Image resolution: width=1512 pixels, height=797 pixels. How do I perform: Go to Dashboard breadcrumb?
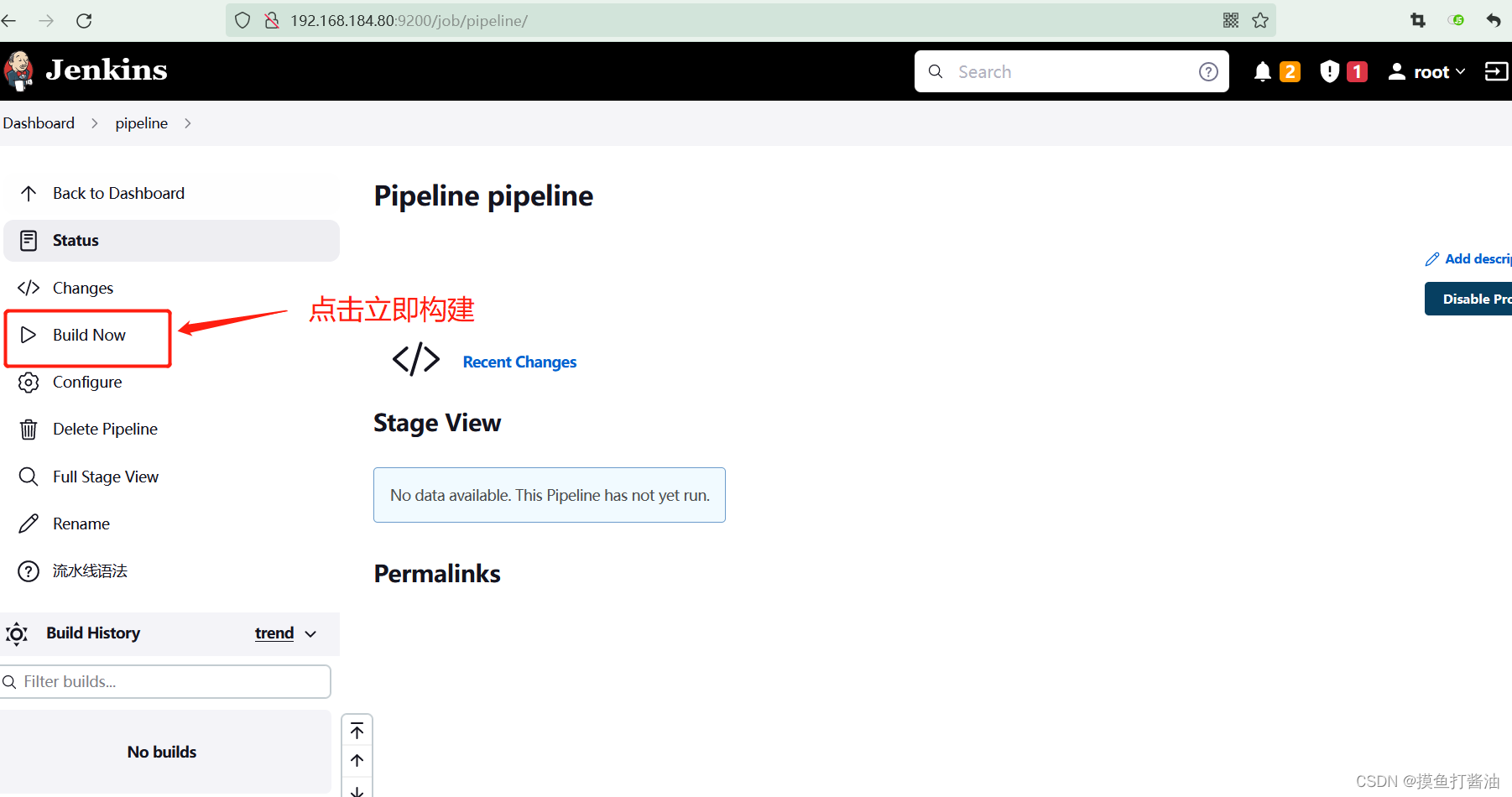click(x=39, y=123)
